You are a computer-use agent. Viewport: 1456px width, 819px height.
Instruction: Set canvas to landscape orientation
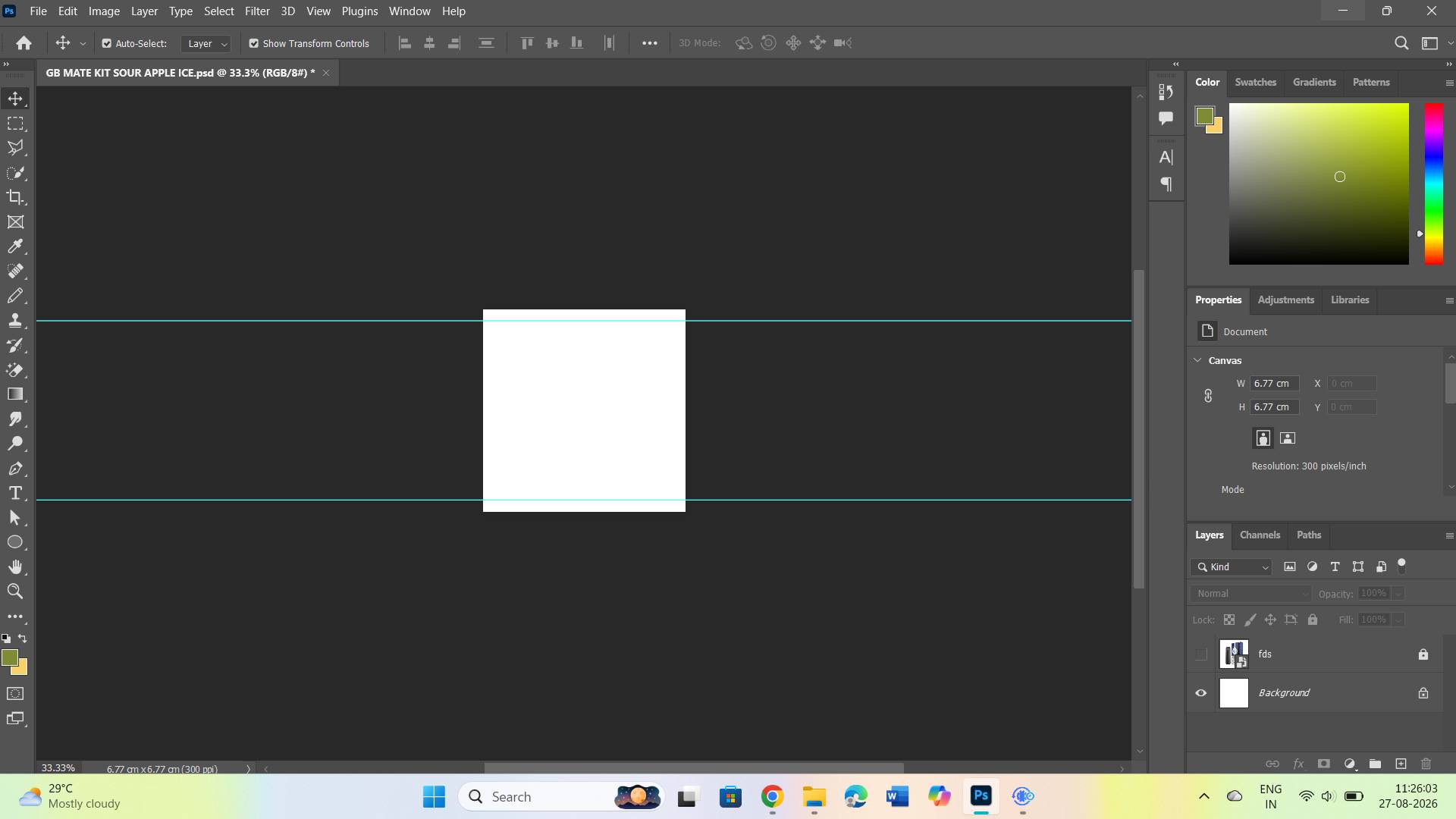(x=1288, y=438)
